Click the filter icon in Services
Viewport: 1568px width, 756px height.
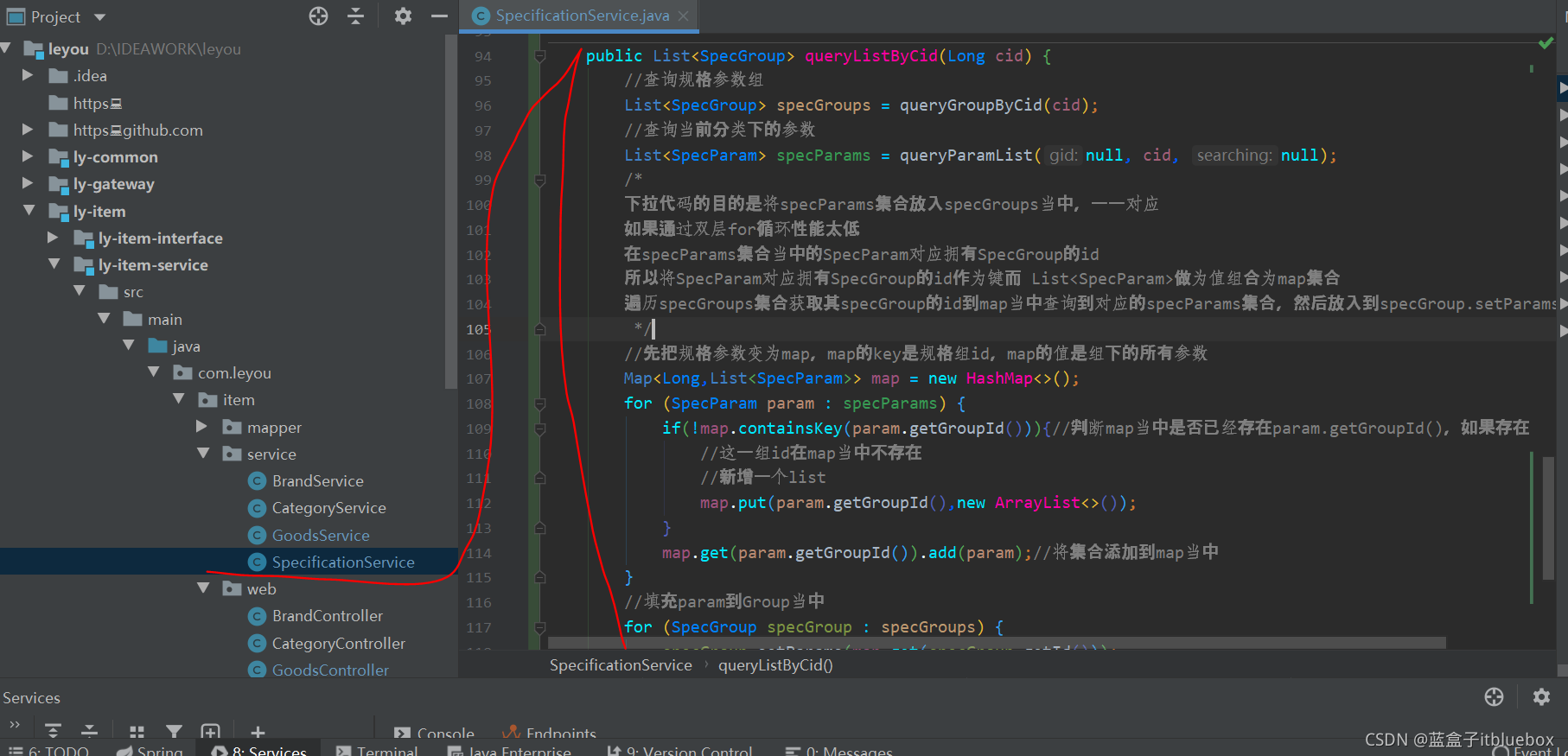(x=174, y=731)
